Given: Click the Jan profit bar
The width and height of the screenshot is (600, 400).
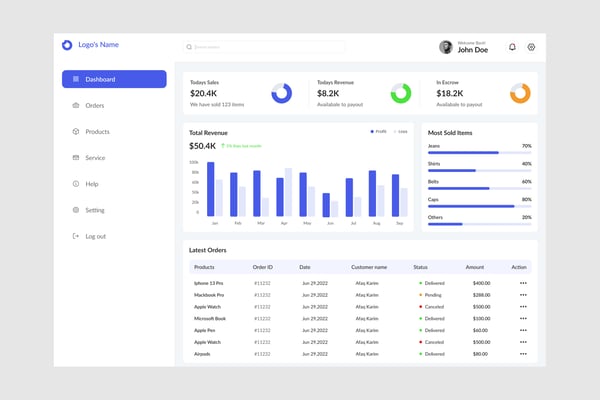Looking at the screenshot, I should (210, 189).
